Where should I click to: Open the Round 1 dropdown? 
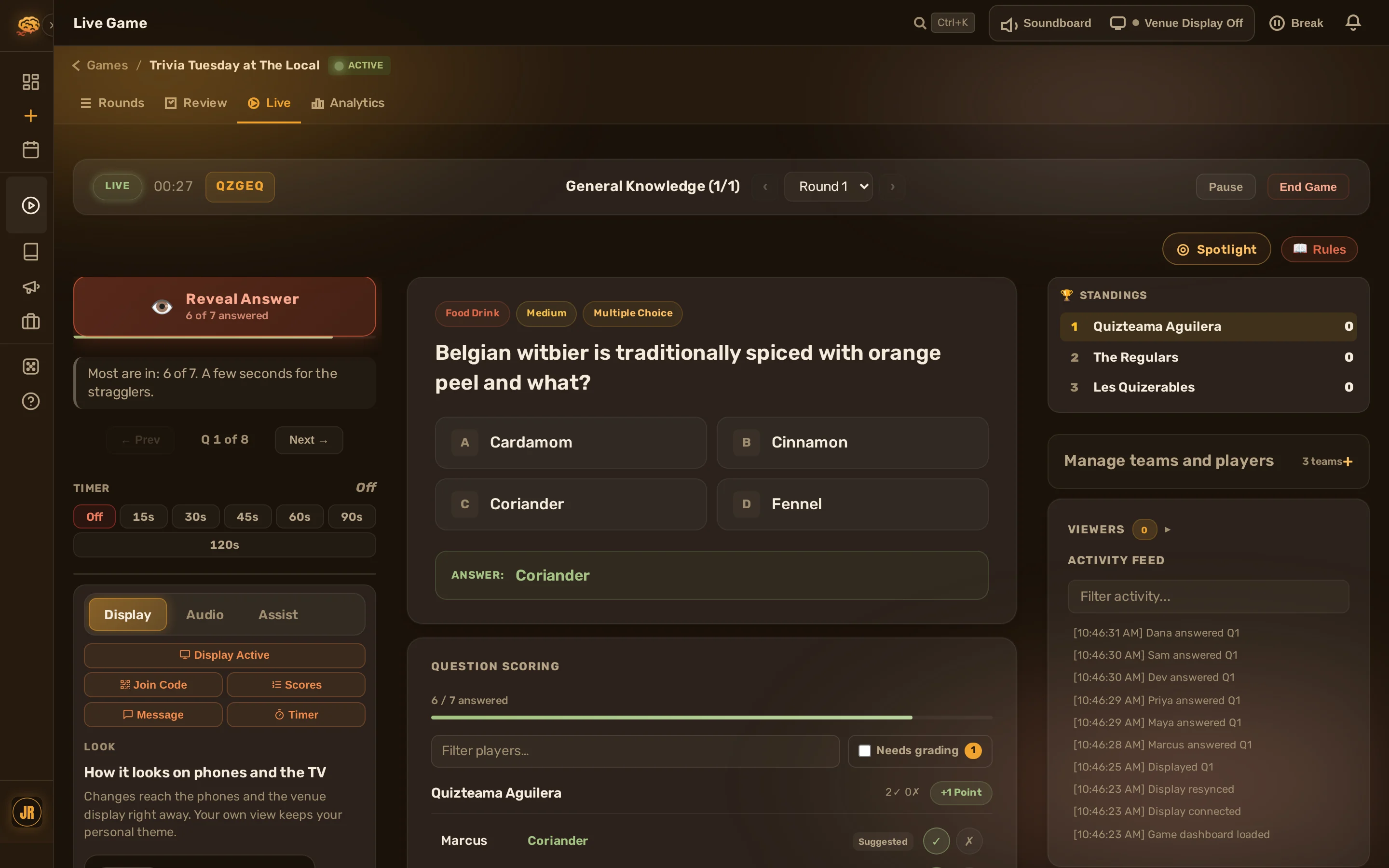click(828, 187)
